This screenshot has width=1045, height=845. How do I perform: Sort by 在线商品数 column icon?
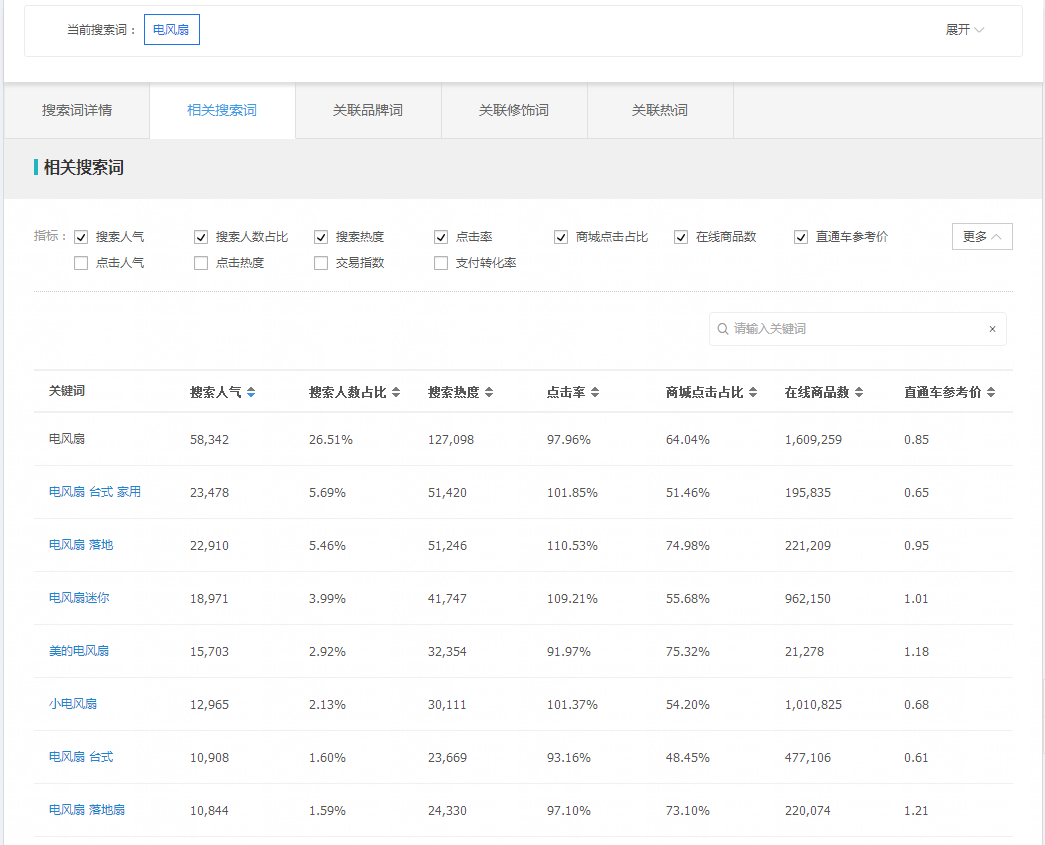[x=858, y=393]
